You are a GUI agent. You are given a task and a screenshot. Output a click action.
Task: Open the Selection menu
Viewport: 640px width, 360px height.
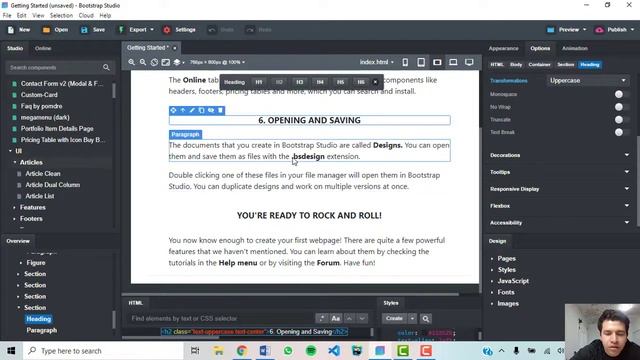[61, 16]
